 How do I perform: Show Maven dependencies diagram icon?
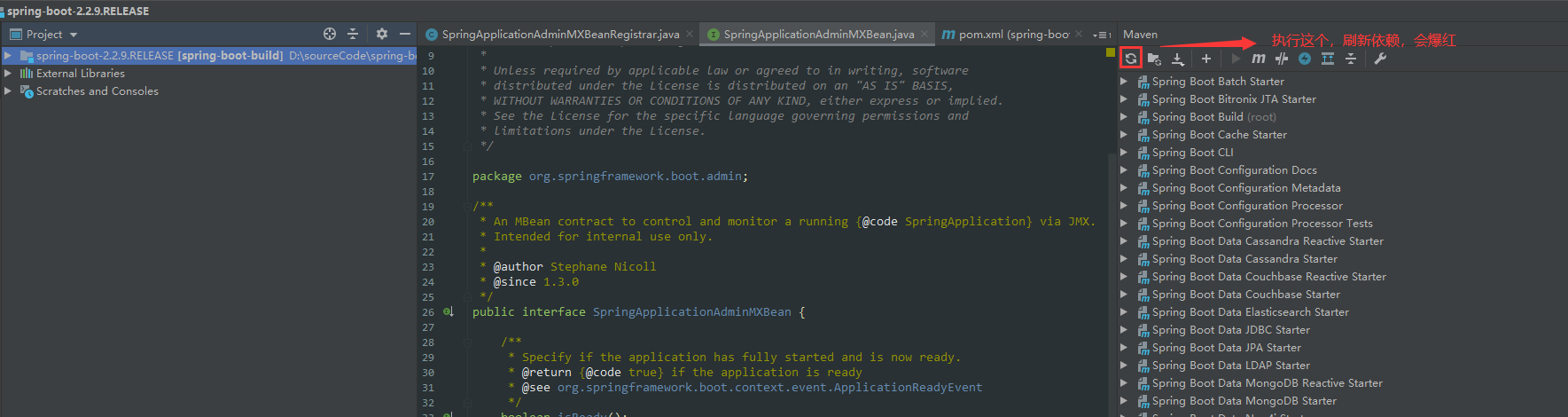click(1328, 59)
